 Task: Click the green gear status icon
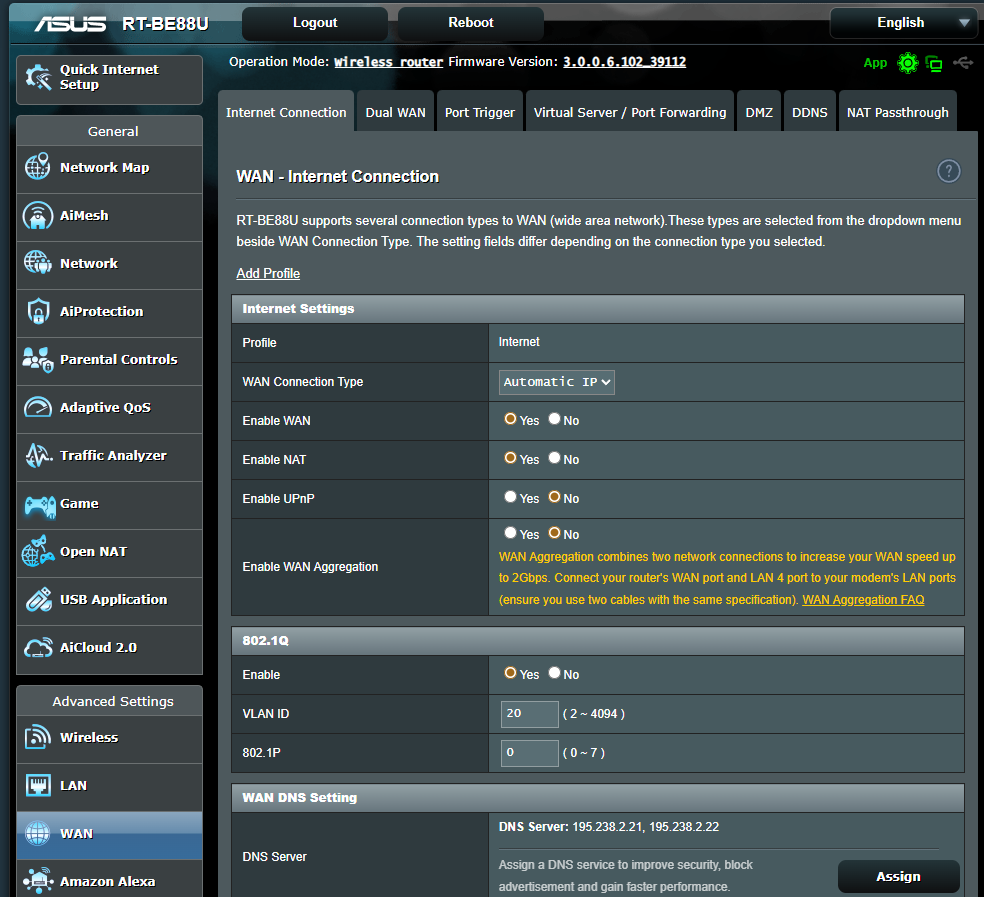[907, 63]
